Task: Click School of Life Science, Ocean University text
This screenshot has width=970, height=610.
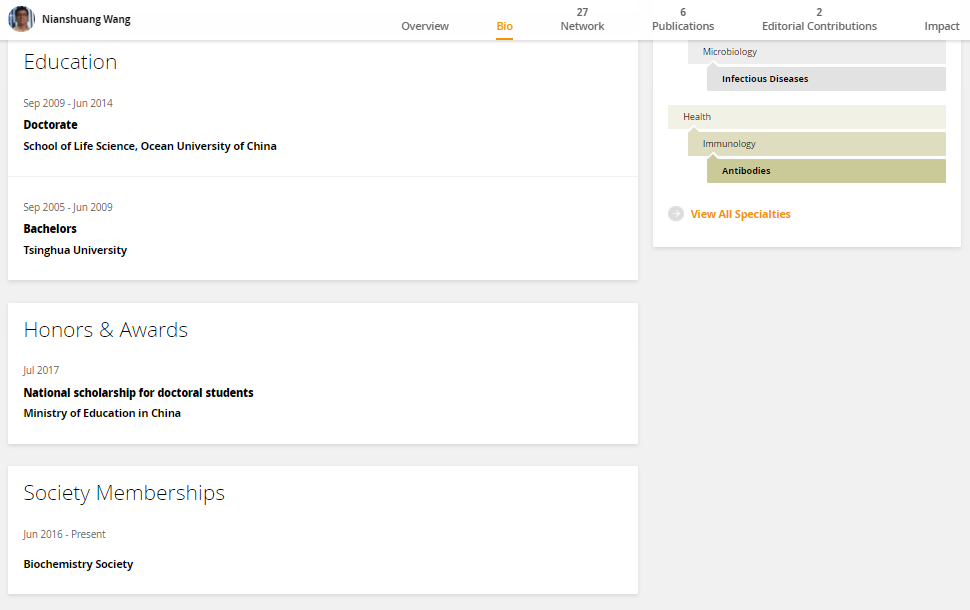Action: pos(150,146)
